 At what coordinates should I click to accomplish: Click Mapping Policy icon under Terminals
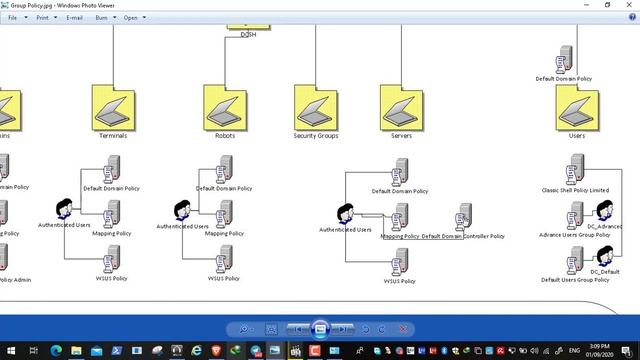point(111,214)
